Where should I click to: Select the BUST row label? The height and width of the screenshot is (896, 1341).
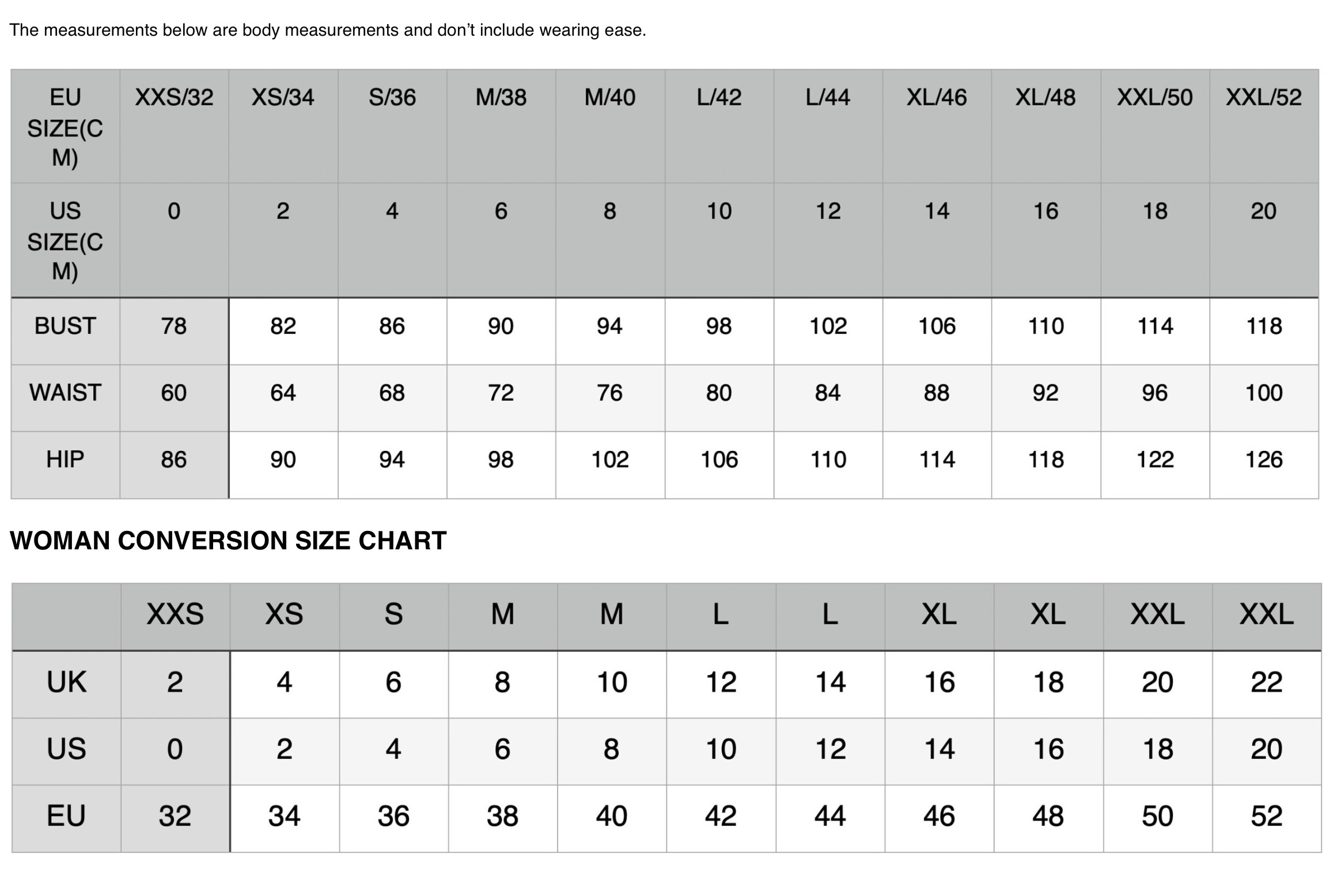65,326
